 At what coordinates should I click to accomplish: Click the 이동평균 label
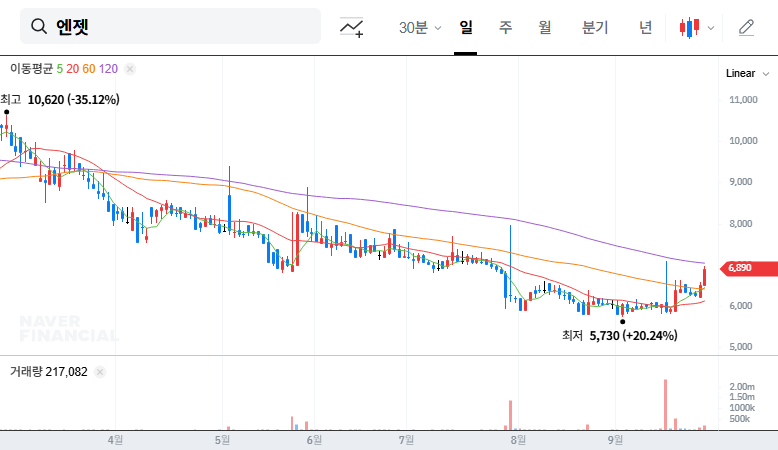(31, 69)
